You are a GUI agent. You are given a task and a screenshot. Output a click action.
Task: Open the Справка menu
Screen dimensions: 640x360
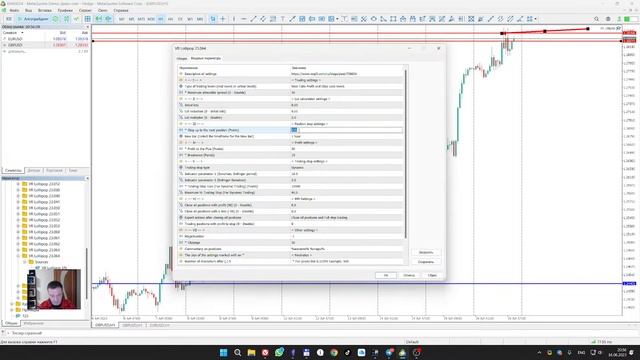[121, 10]
